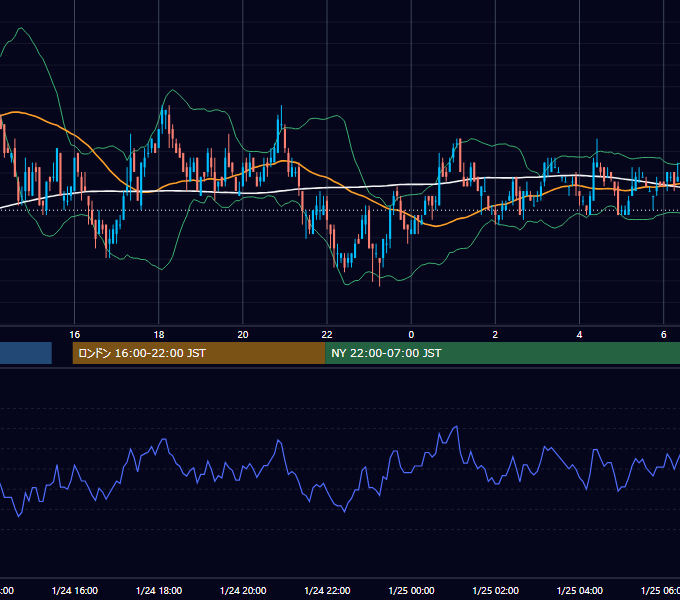Click the 6 hour label on time axis
680x600 pixels.
tap(664, 334)
